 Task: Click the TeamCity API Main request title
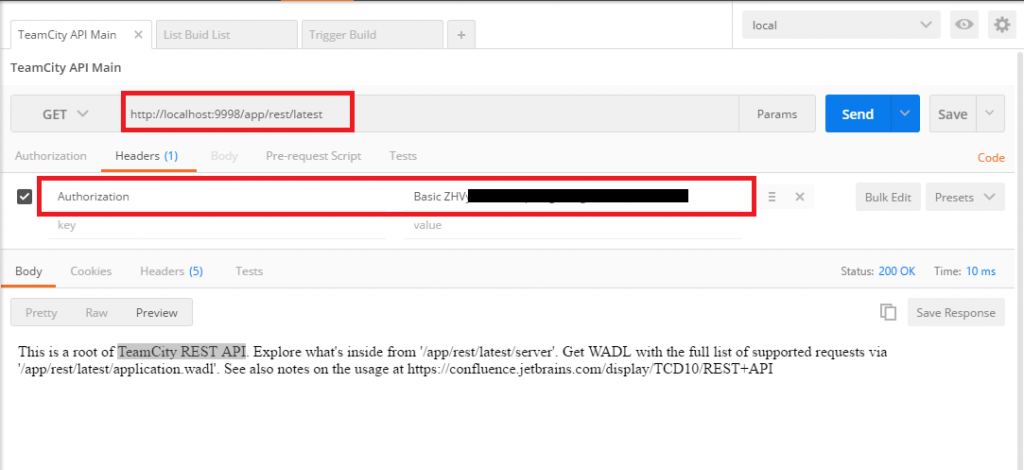(66, 67)
